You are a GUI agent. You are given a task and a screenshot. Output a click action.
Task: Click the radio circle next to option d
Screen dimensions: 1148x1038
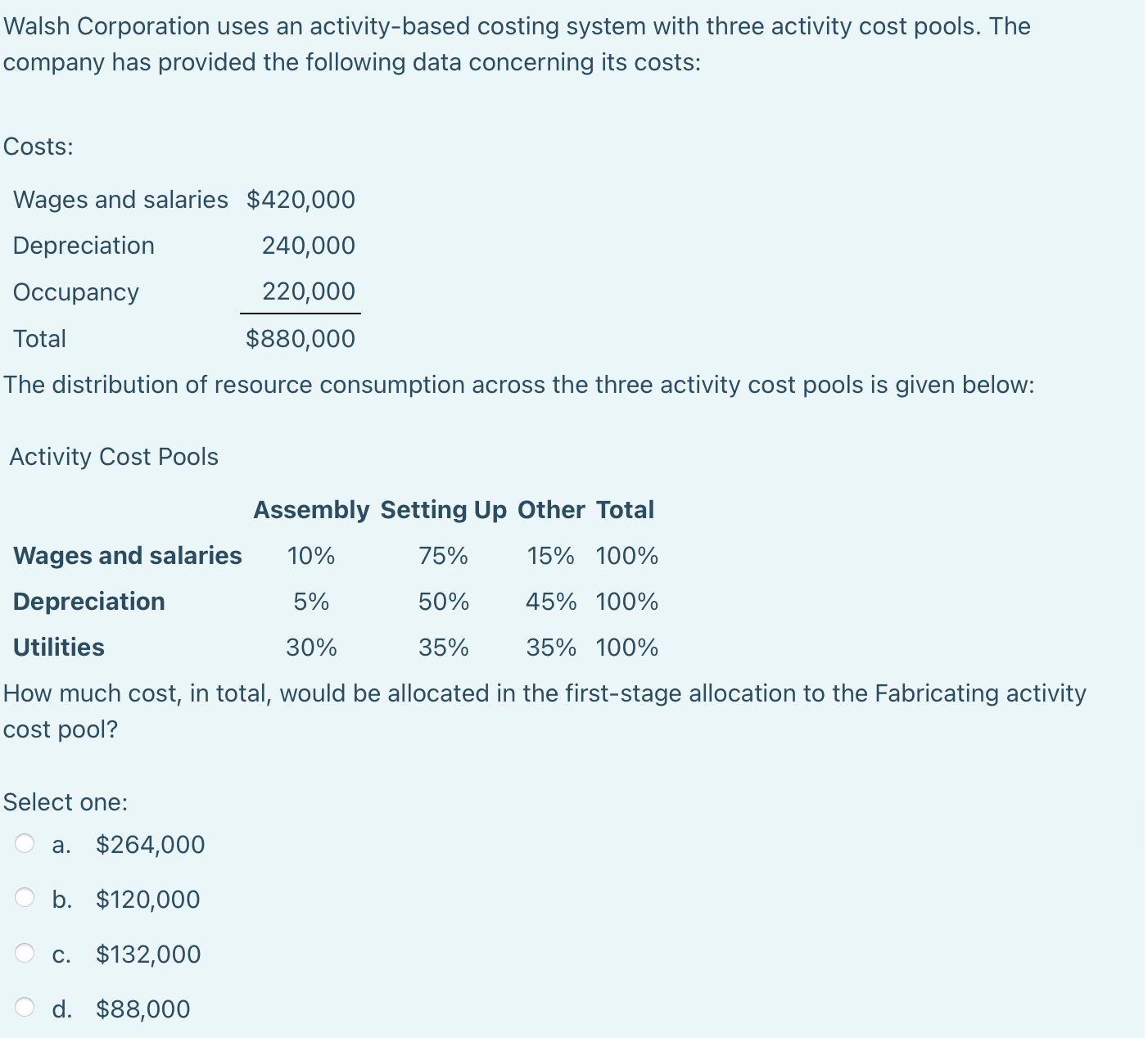pos(25,1008)
